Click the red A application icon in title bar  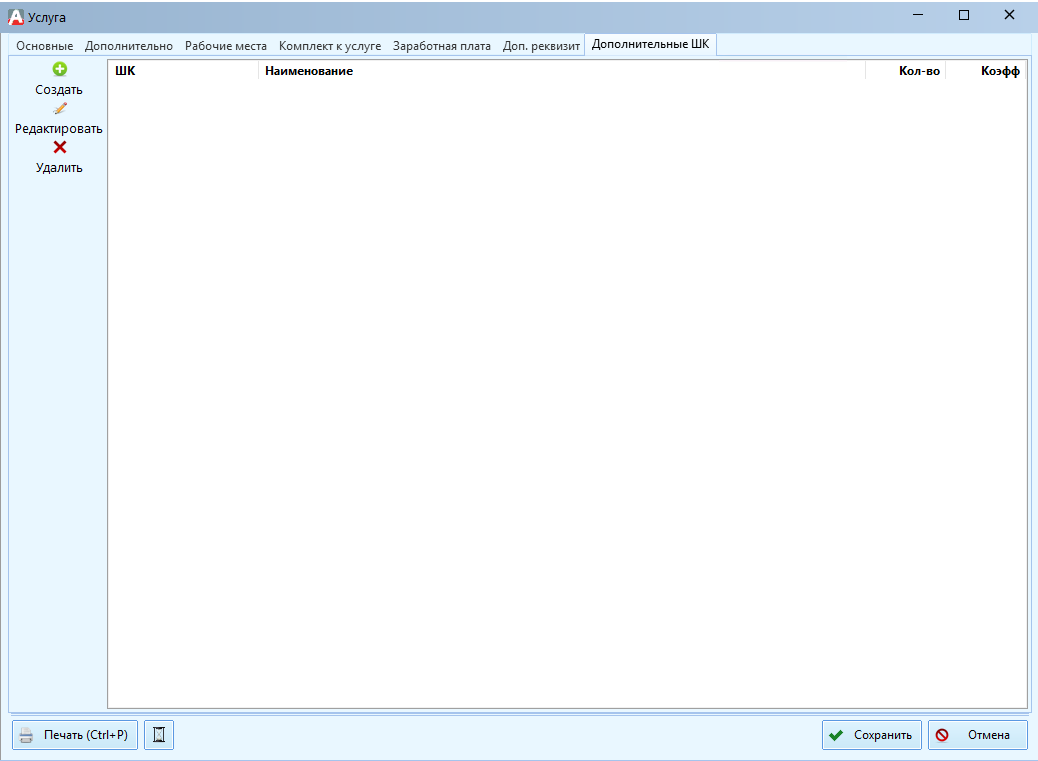pyautogui.click(x=16, y=17)
